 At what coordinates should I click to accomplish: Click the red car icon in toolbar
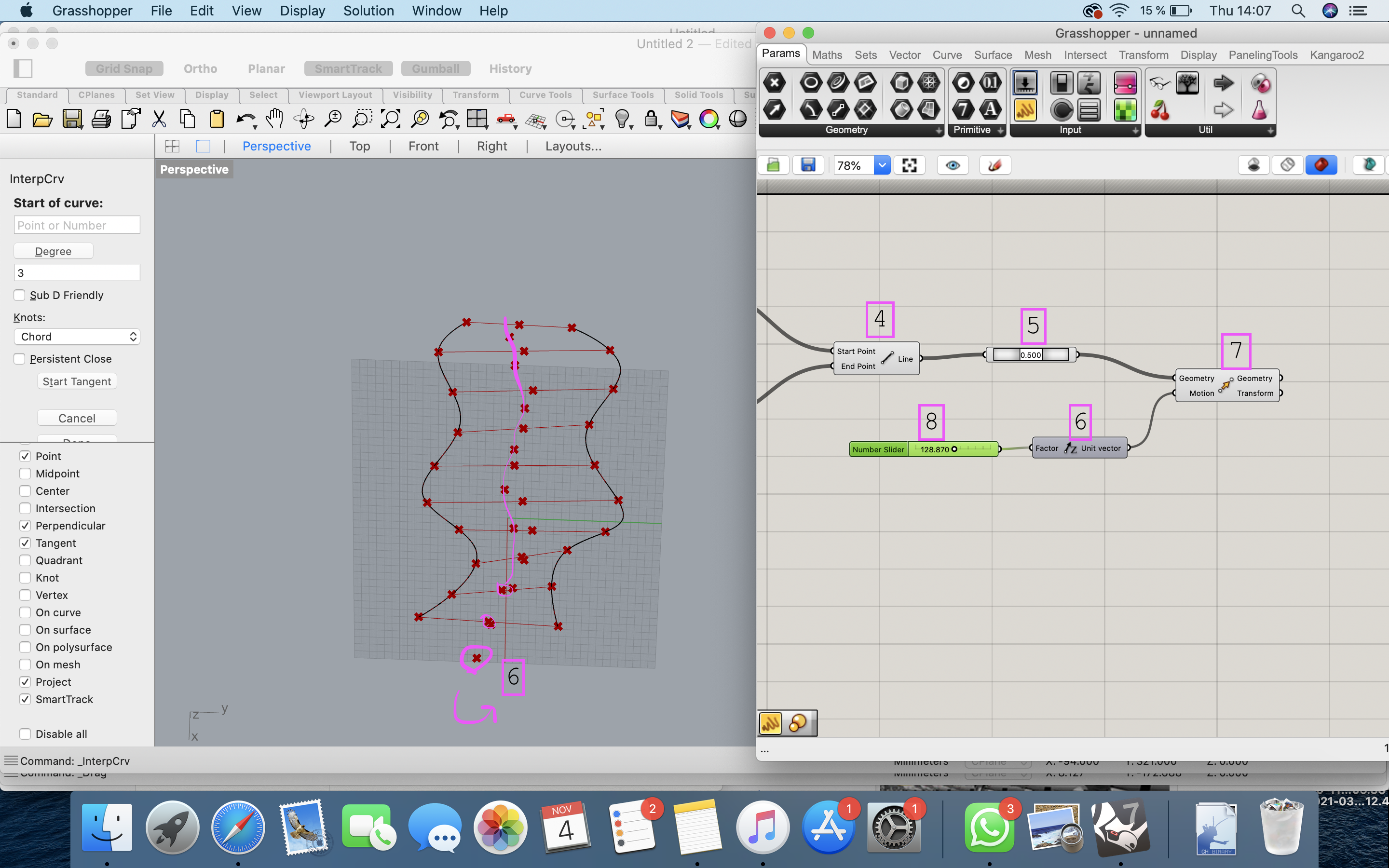tap(505, 119)
